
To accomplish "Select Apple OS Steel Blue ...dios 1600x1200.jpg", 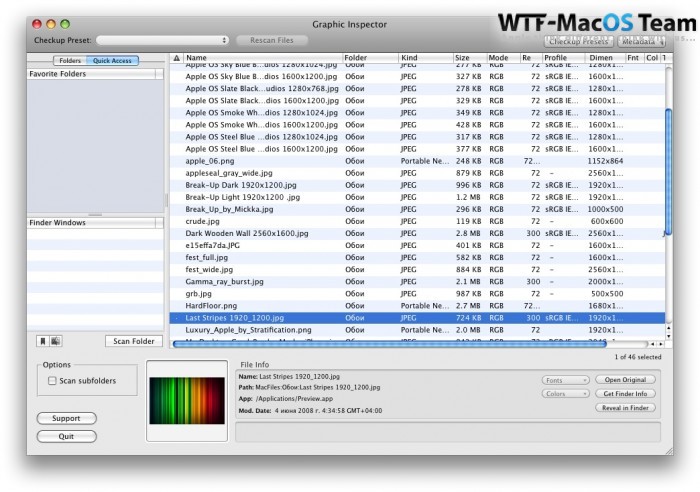I will pyautogui.click(x=417, y=149).
